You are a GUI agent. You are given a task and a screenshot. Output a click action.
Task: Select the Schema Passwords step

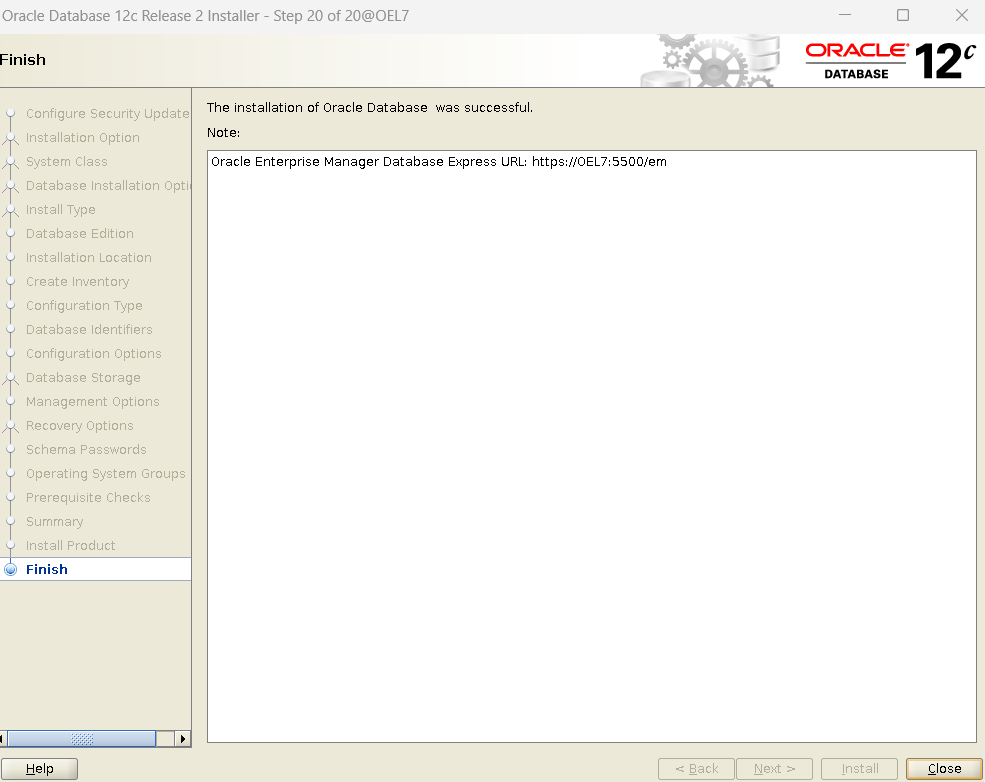point(86,450)
